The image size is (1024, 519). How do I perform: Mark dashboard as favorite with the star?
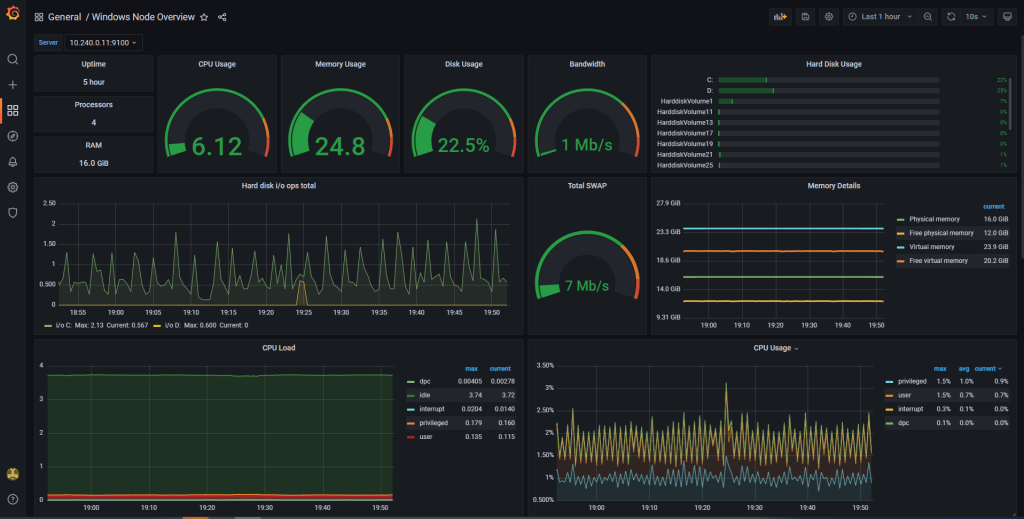[x=204, y=17]
